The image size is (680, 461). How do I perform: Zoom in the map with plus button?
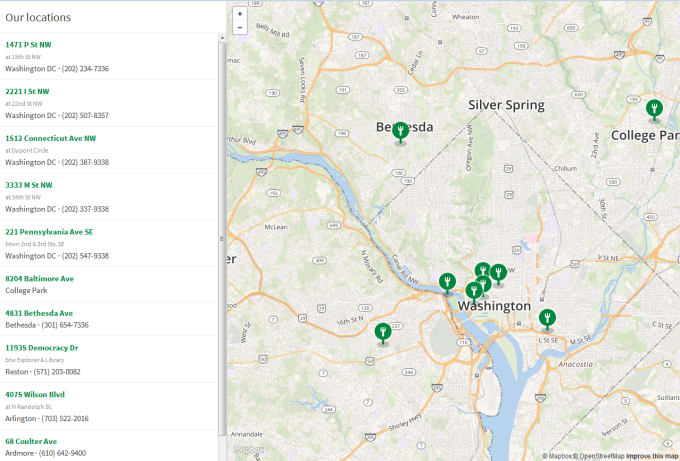click(x=240, y=14)
